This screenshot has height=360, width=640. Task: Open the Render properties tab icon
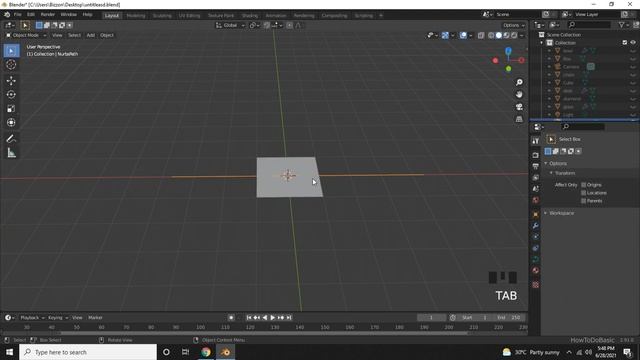pyautogui.click(x=536, y=155)
